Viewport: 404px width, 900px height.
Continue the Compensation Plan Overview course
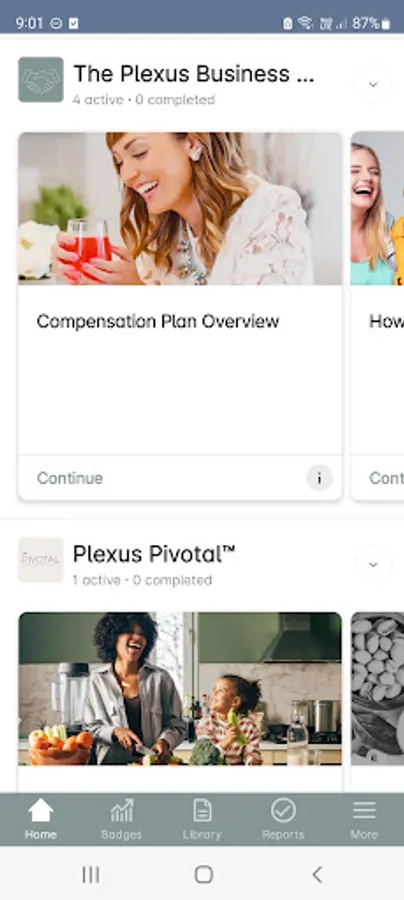point(70,478)
